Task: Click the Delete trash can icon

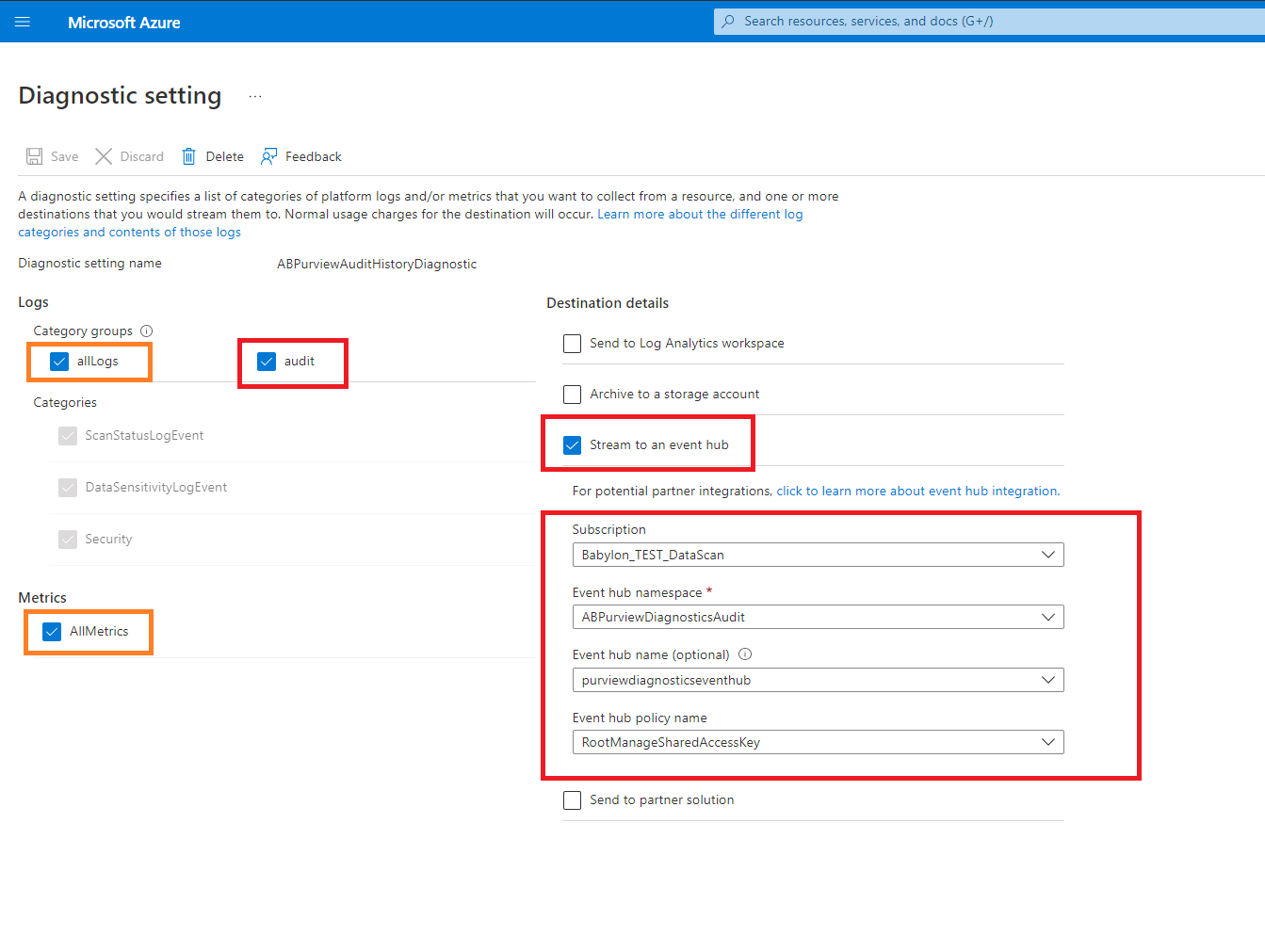Action: tap(188, 156)
